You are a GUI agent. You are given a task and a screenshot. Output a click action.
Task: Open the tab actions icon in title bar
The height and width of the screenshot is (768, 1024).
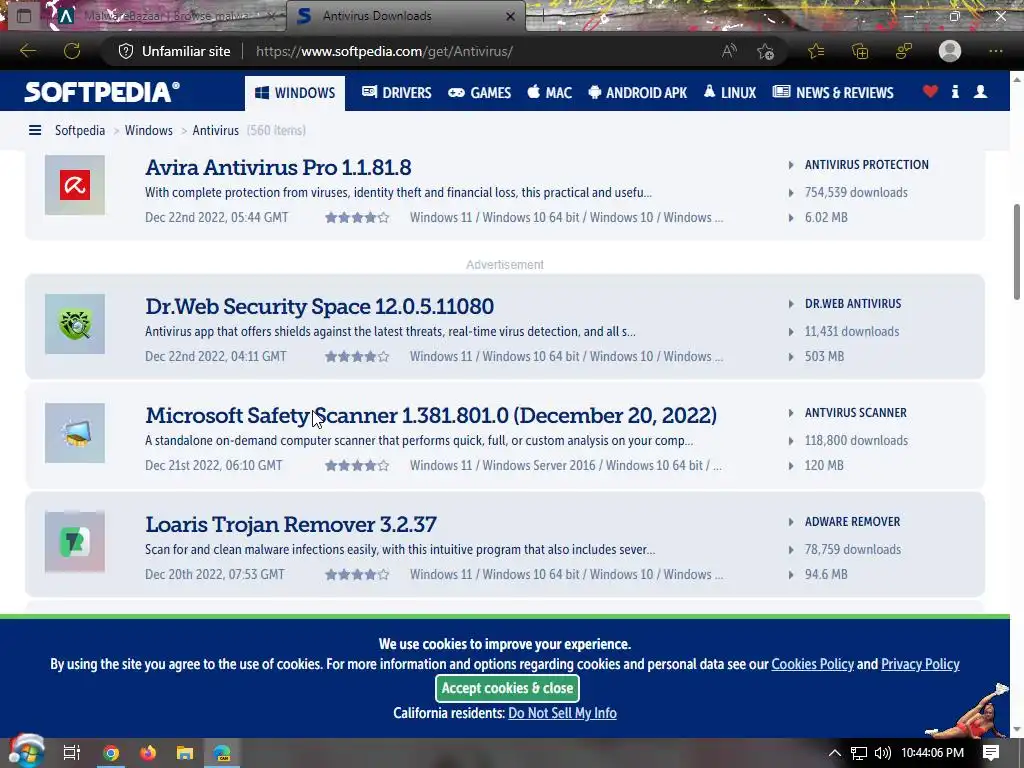24,16
